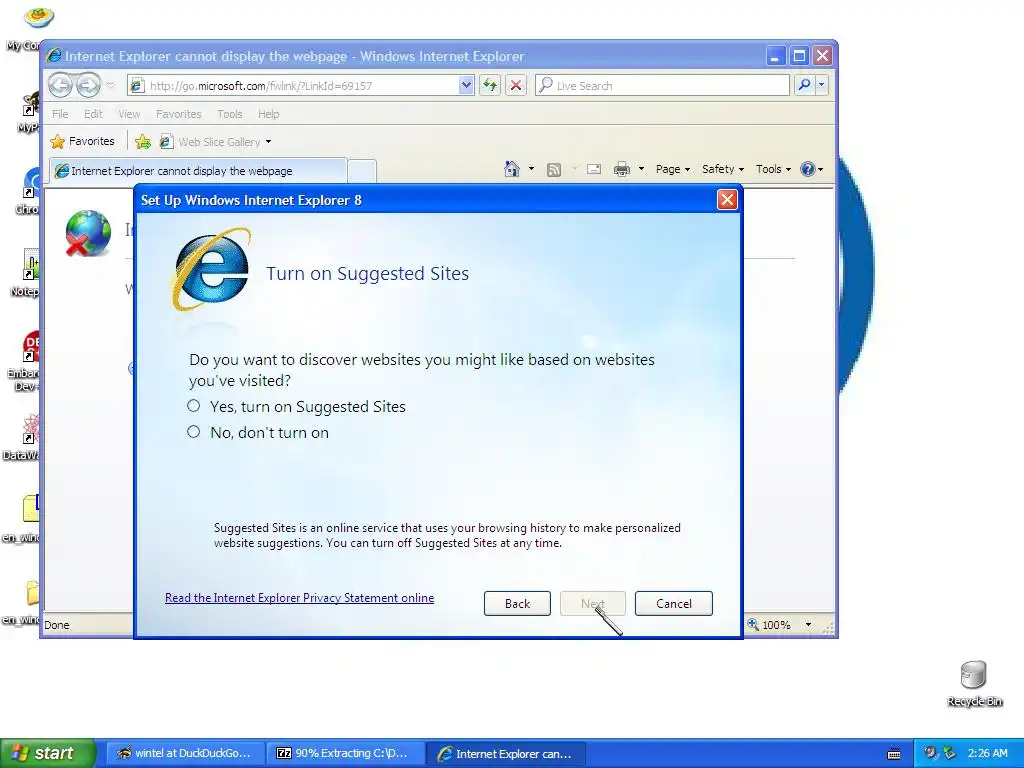The height and width of the screenshot is (768, 1024).
Task: Open the Edit menu
Action: point(93,114)
